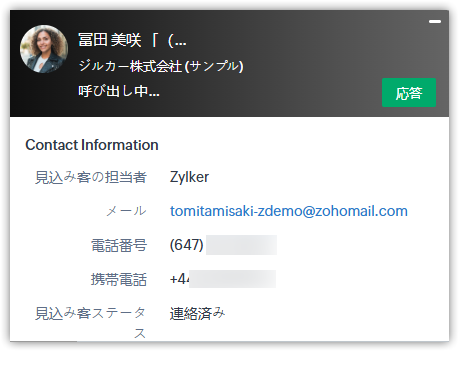Image resolution: width=459 pixels, height=382 pixels.
Task: Click the dark call header bar
Action: (x=229, y=63)
